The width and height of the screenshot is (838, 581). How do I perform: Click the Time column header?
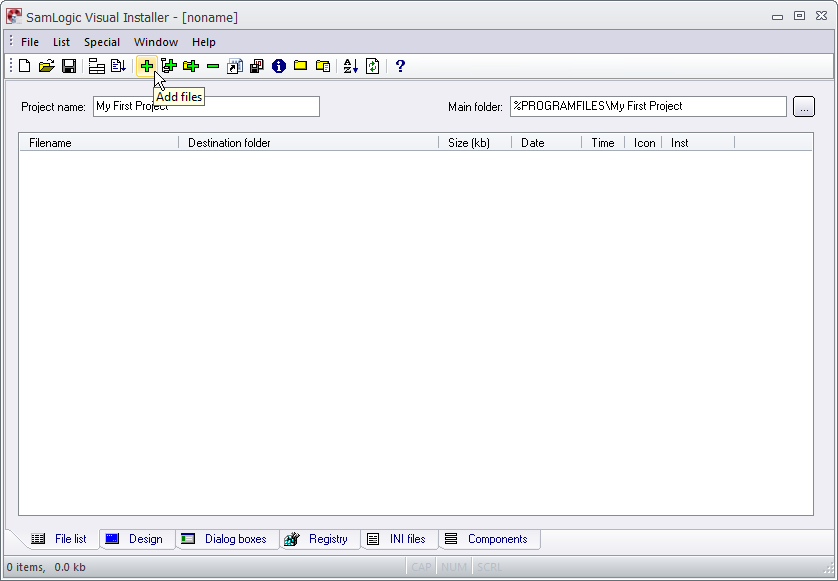603,143
